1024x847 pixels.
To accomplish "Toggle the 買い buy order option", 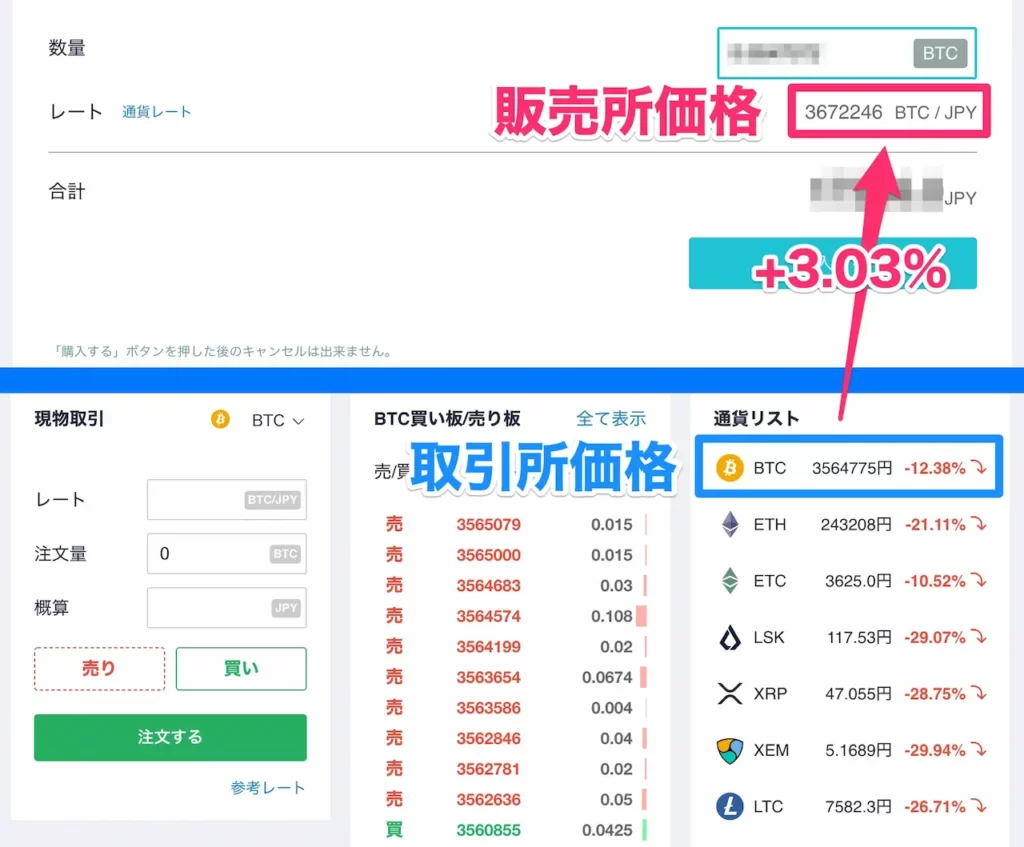I will (241, 668).
